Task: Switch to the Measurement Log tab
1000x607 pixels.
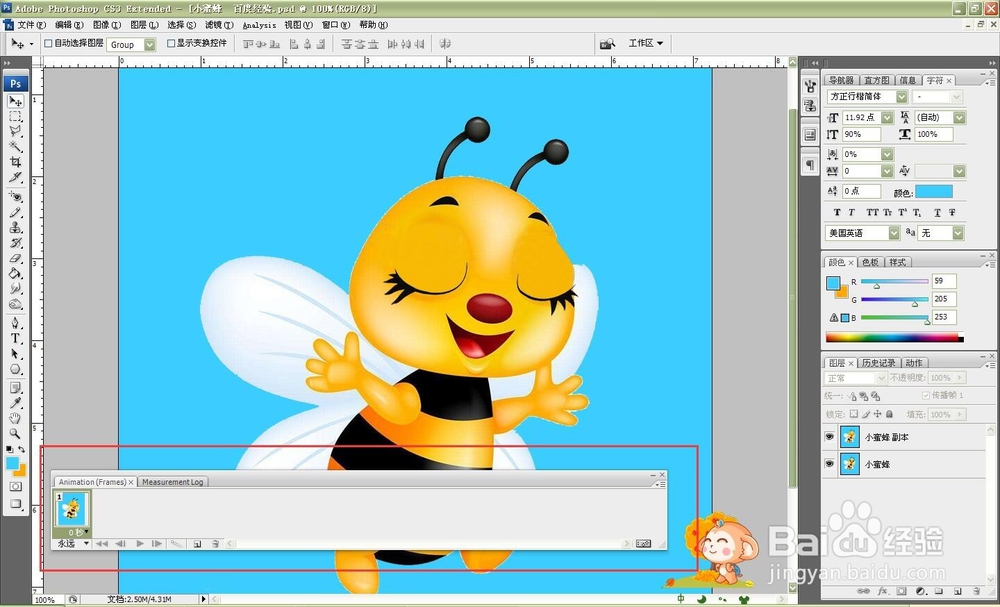Action: [173, 482]
